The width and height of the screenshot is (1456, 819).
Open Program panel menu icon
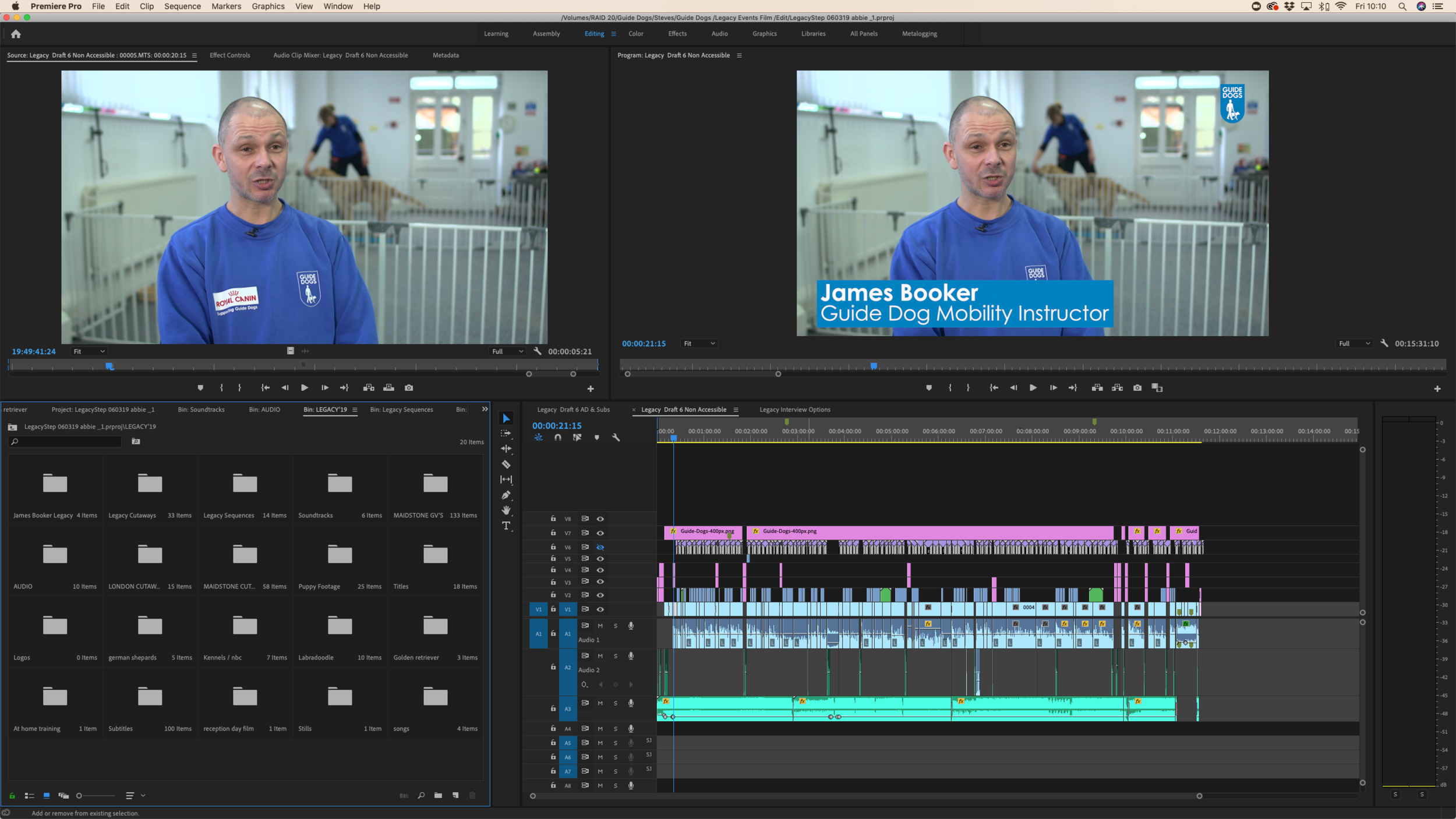739,55
